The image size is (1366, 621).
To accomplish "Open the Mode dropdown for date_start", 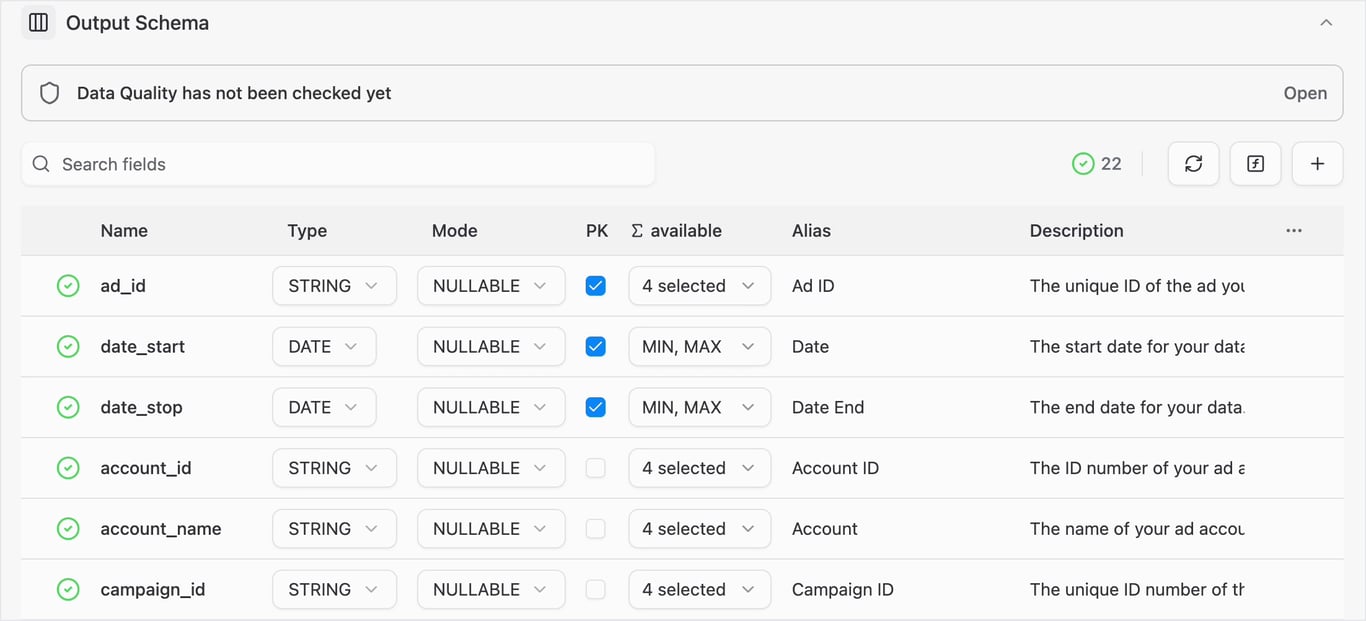I will pyautogui.click(x=491, y=347).
